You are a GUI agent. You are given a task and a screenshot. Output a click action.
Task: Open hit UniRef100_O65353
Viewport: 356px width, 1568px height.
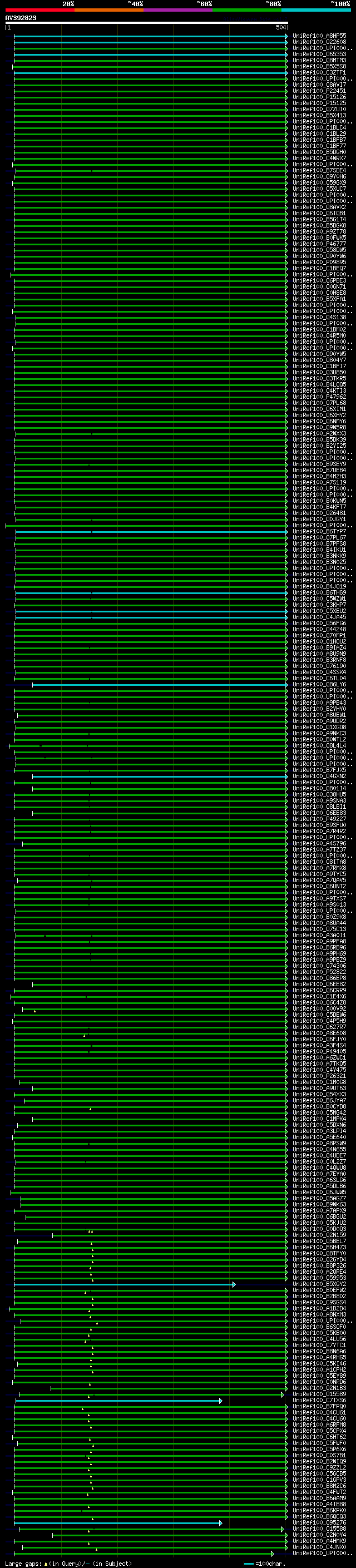click(319, 54)
